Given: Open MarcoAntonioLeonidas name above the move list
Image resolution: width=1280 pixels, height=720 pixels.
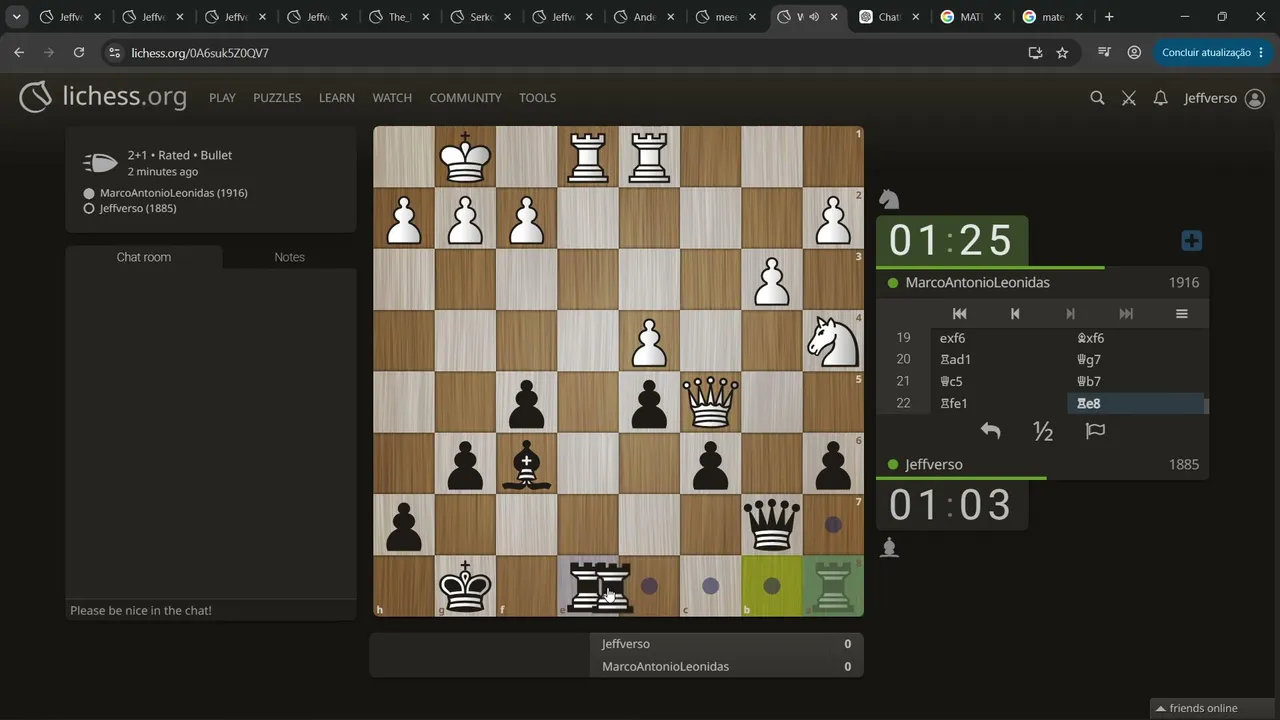Looking at the screenshot, I should click(977, 283).
